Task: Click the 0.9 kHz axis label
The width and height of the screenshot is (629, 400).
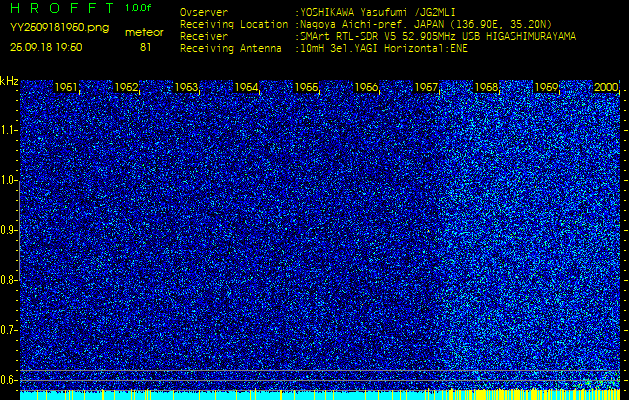Action: coord(8,230)
